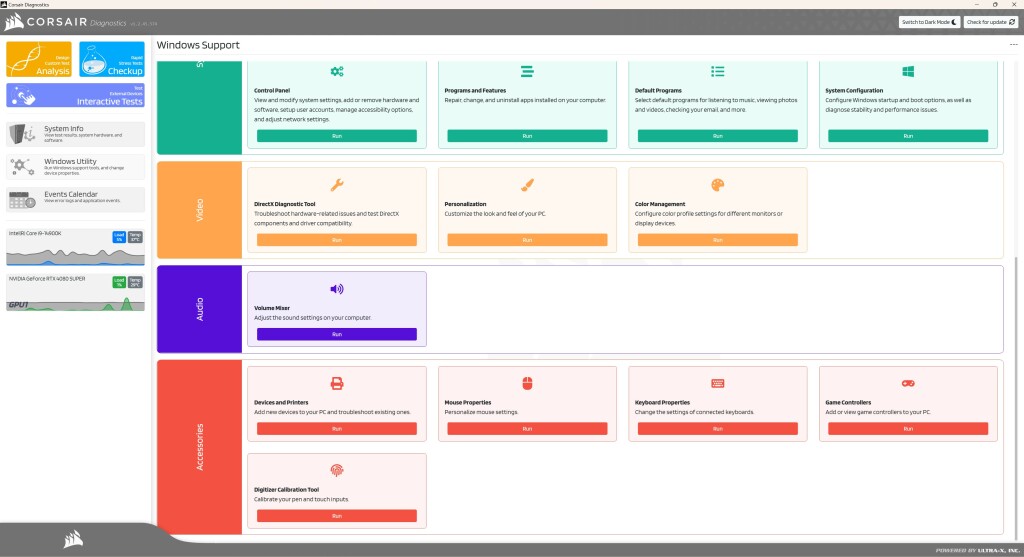Click the DirectX Diagnostic Tool wrench icon
Image resolution: width=1024 pixels, height=557 pixels.
click(337, 185)
